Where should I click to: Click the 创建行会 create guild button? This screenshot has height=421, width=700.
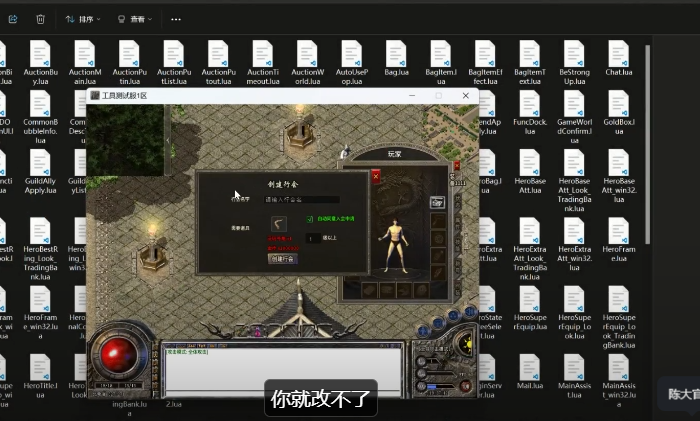tap(282, 257)
